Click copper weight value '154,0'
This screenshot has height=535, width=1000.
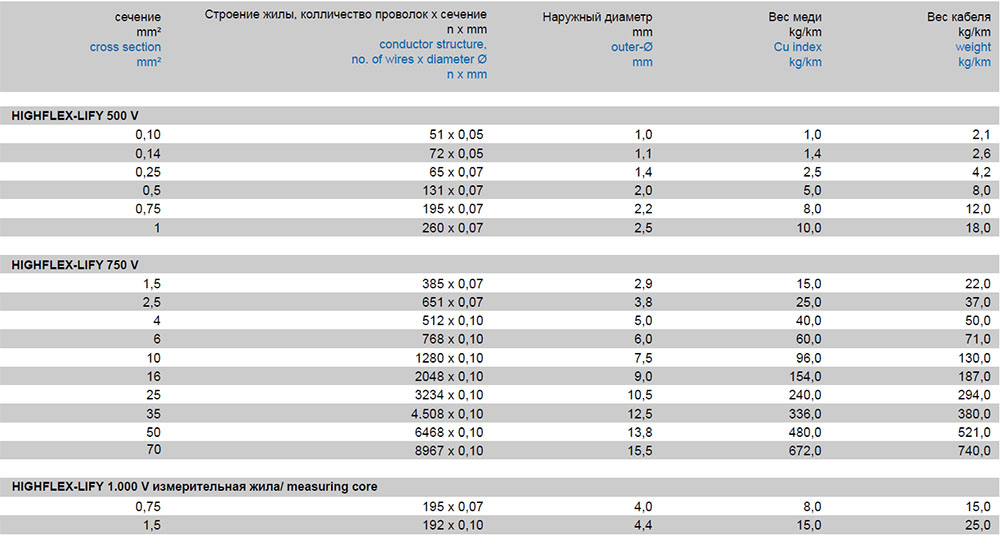tap(805, 377)
